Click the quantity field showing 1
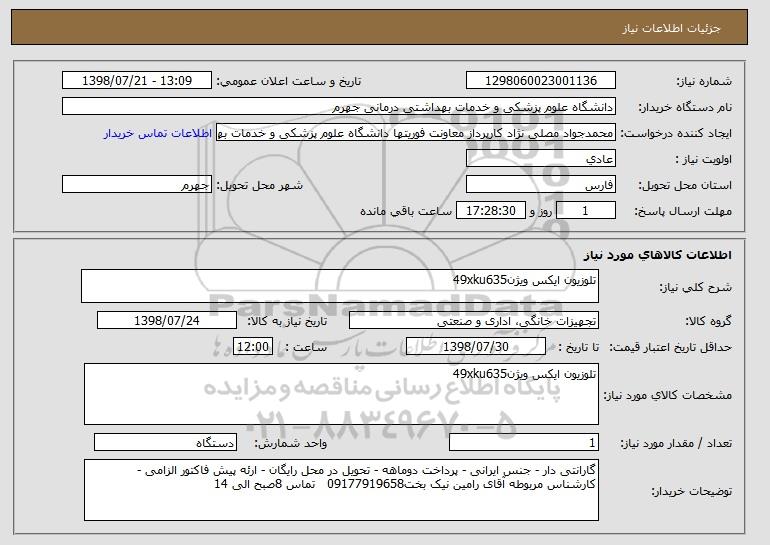770x545 pixels. (524, 442)
